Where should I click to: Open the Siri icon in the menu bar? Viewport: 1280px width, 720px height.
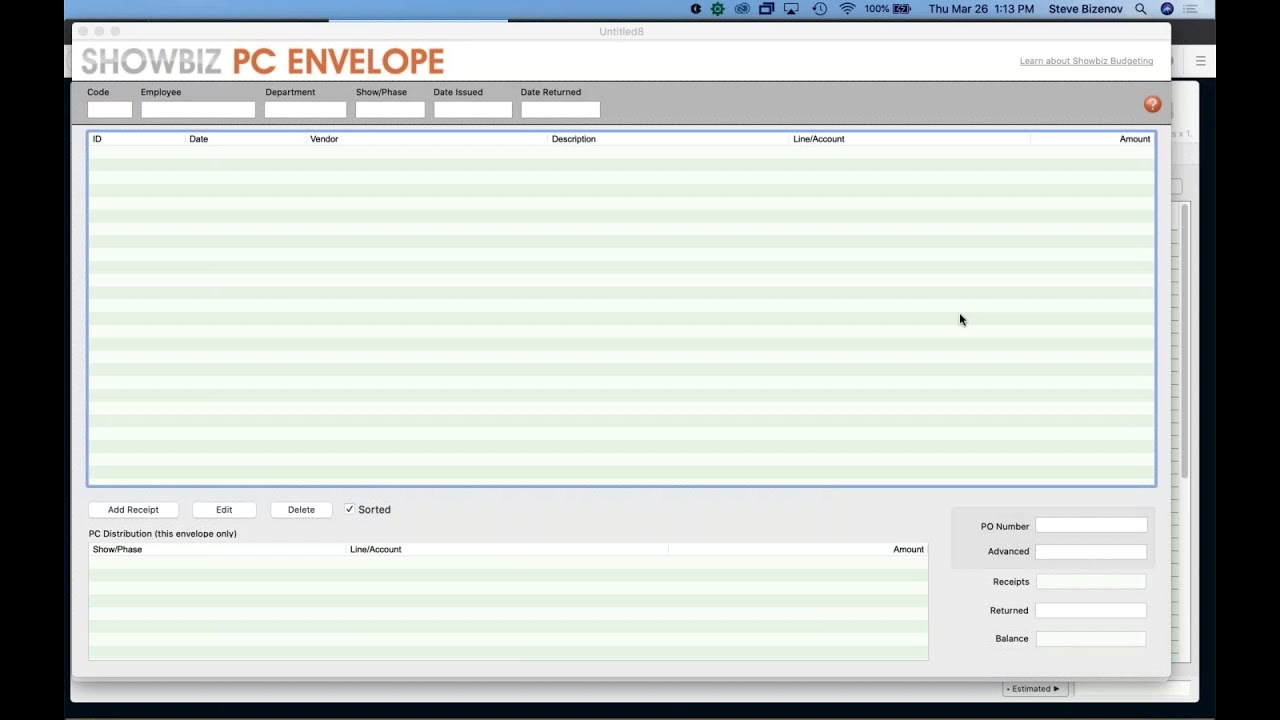coord(1166,9)
